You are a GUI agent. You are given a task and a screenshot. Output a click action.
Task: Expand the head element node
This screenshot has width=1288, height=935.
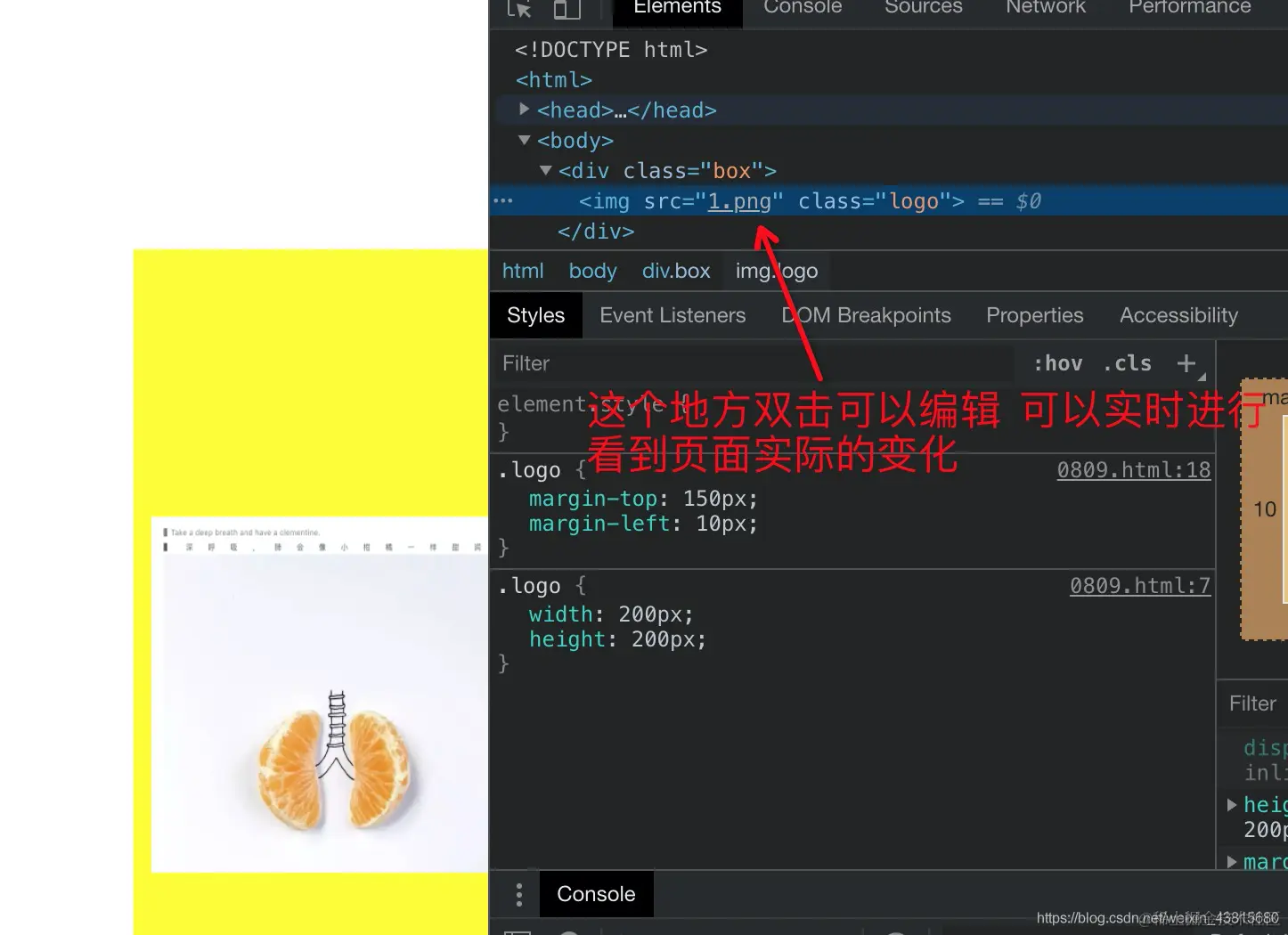coord(524,109)
